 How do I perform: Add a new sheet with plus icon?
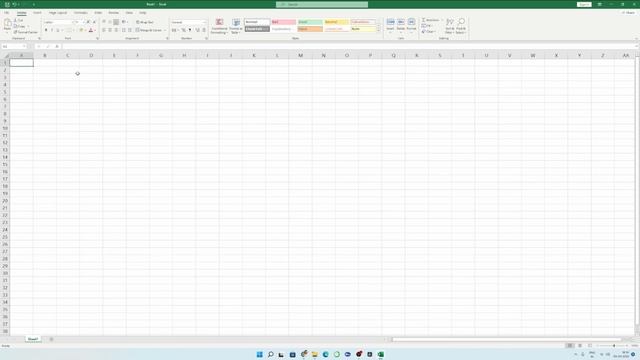[x=51, y=339]
